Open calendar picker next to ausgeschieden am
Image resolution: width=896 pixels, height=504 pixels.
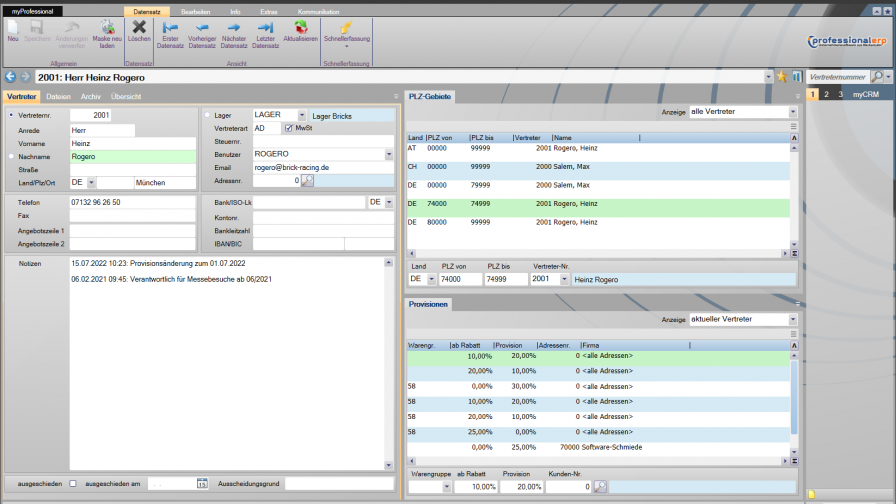(x=202, y=484)
